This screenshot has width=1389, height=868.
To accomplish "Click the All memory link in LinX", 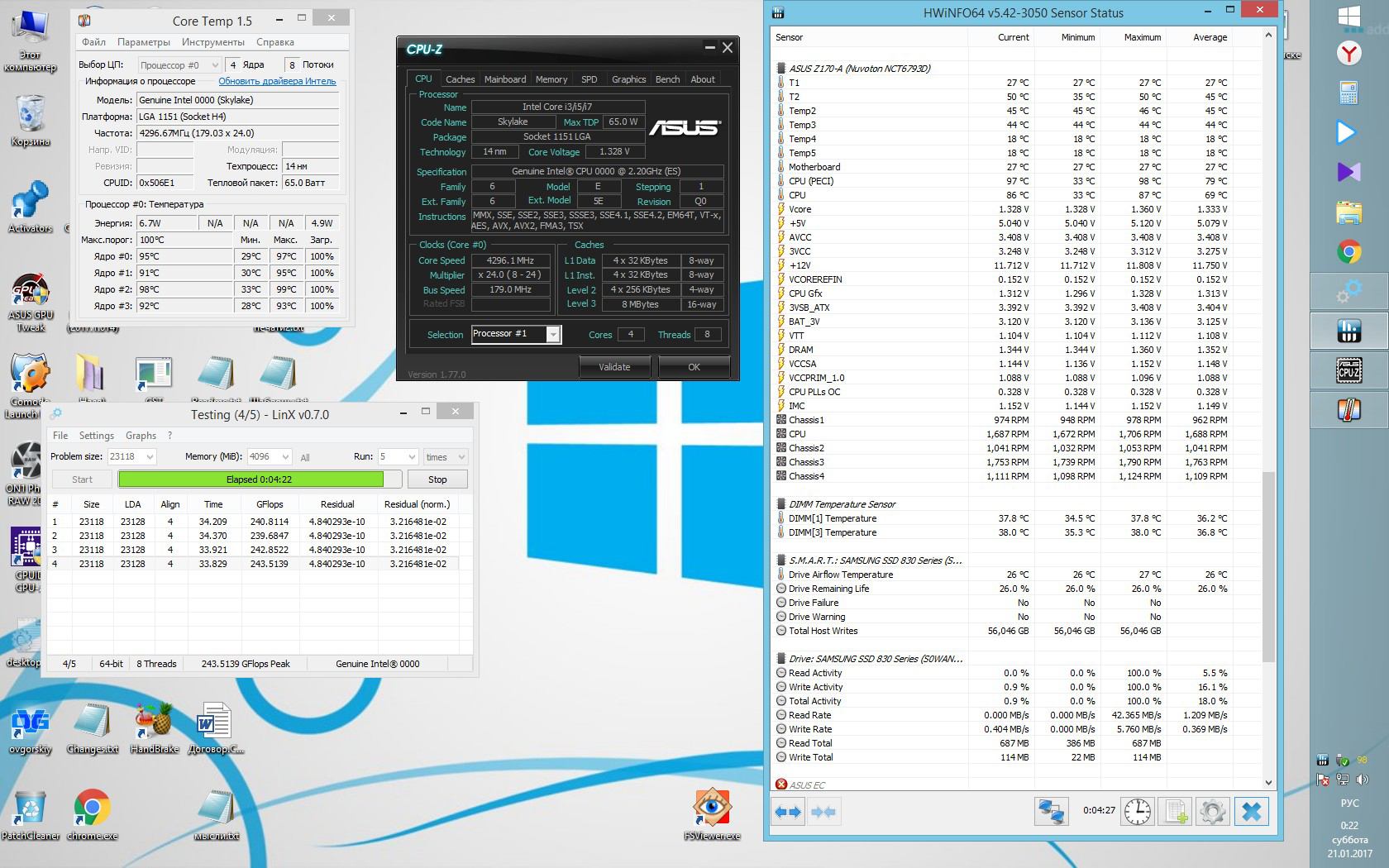I will pos(305,457).
